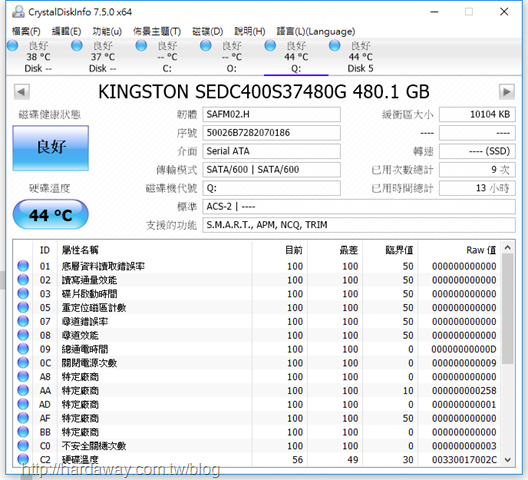528x480 pixels.
Task: Click the 臨界值 column header
Action: click(x=390, y=250)
